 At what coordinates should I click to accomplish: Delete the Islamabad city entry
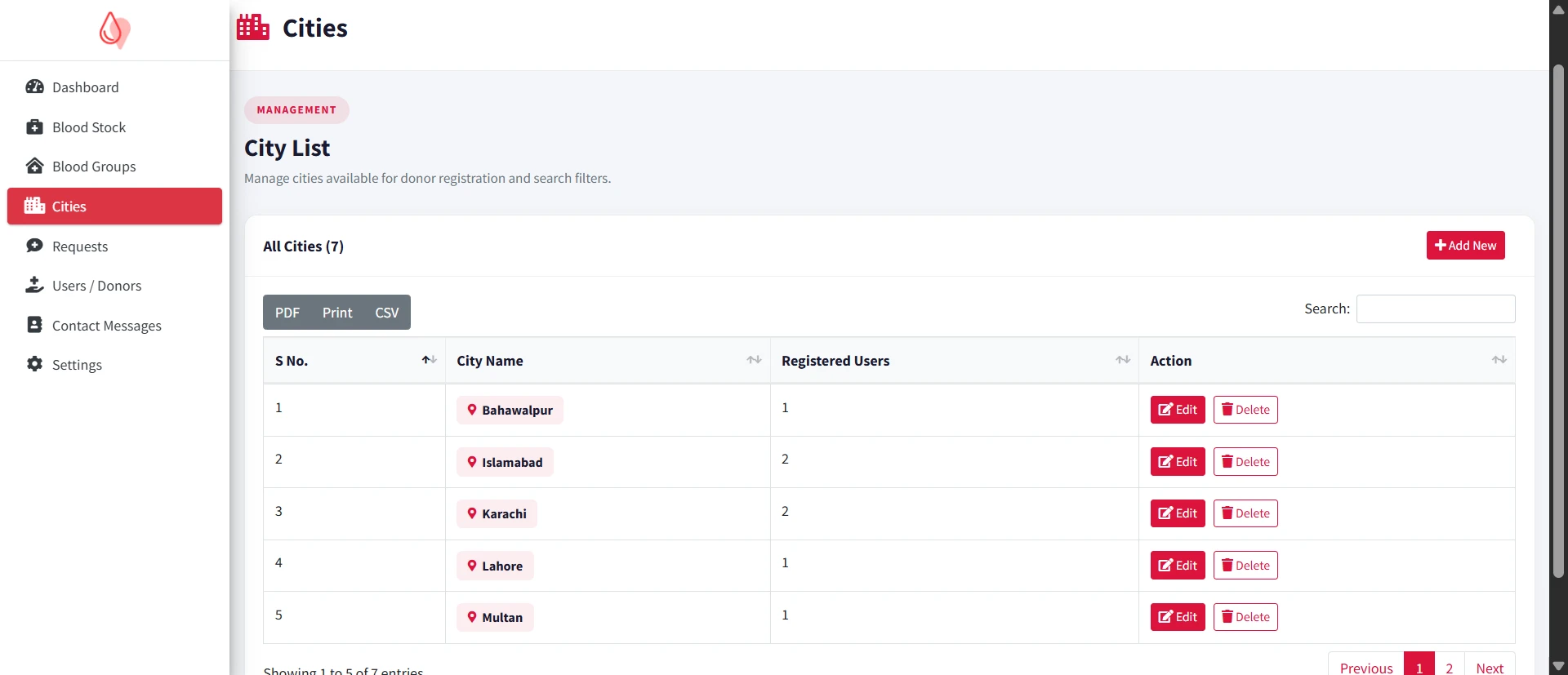click(x=1245, y=462)
